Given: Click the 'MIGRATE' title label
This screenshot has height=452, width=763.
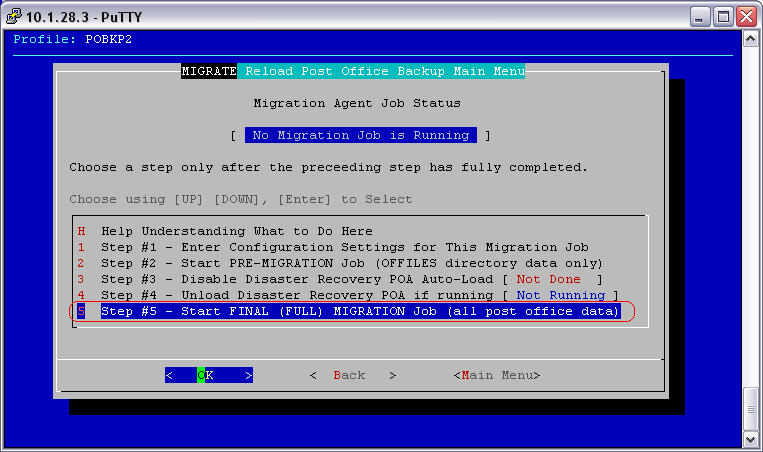Looking at the screenshot, I should (209, 71).
